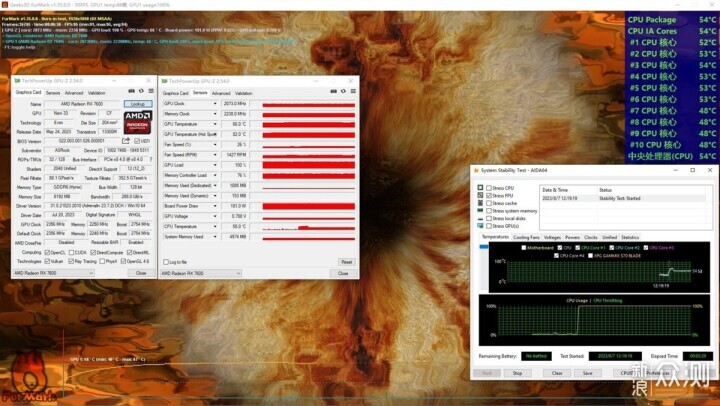This screenshot has height=406, width=720.
Task: Click screenshot camera icon in GPU-Z Graphics Card window
Action: coord(132,91)
